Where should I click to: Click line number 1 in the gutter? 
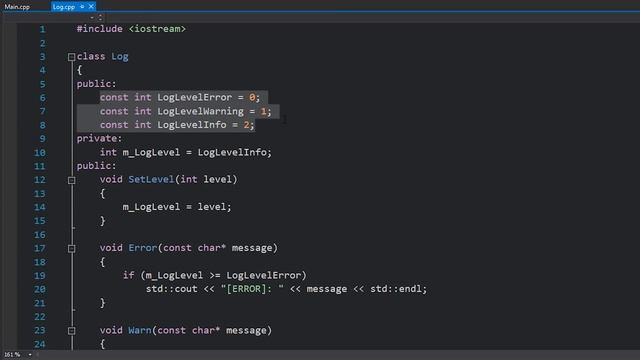[x=42, y=29]
